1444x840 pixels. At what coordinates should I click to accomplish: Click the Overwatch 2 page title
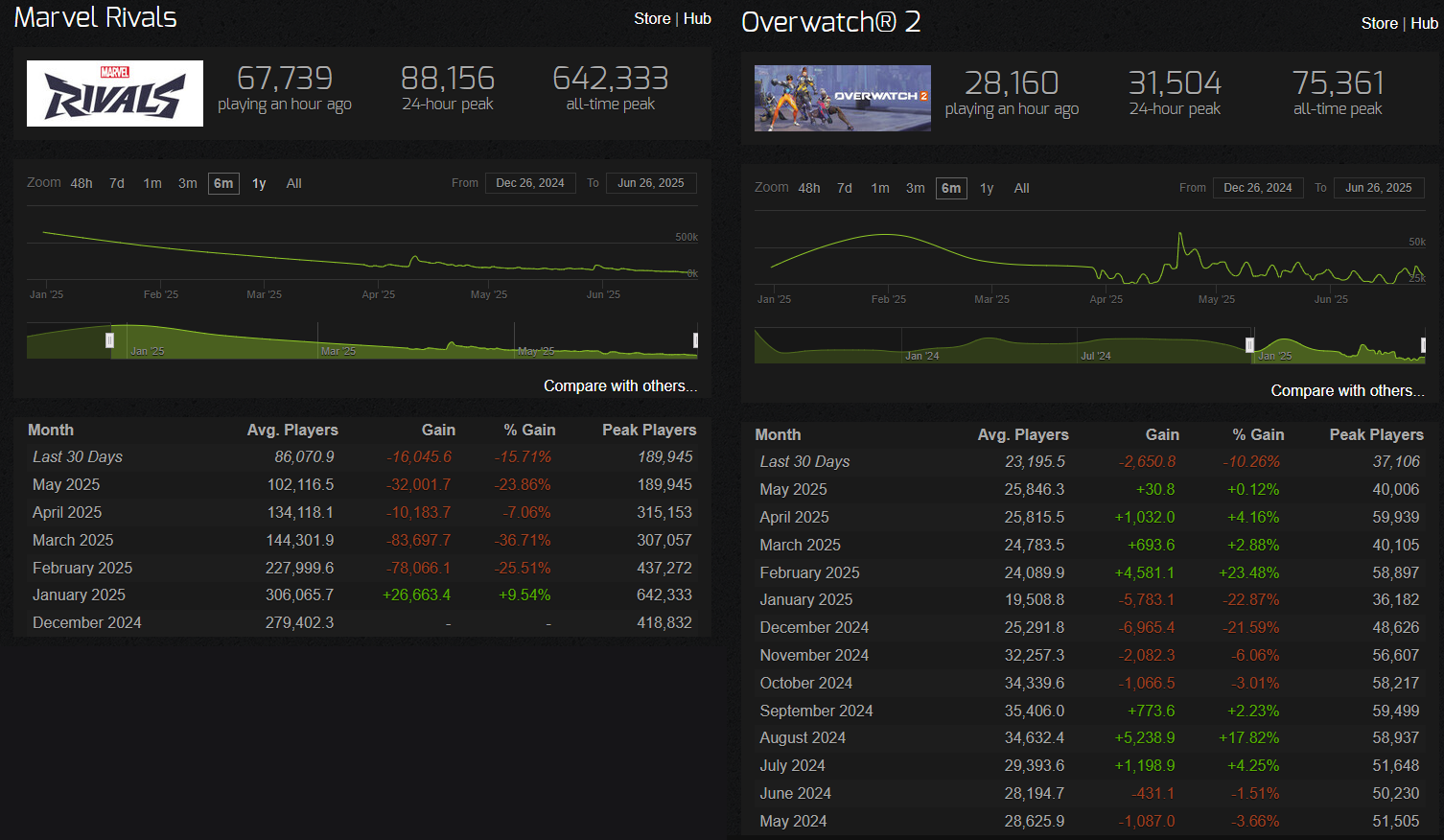click(x=831, y=22)
